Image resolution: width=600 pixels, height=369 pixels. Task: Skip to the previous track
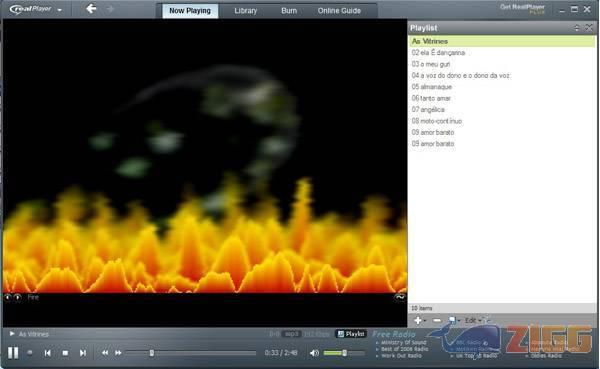click(x=47, y=353)
